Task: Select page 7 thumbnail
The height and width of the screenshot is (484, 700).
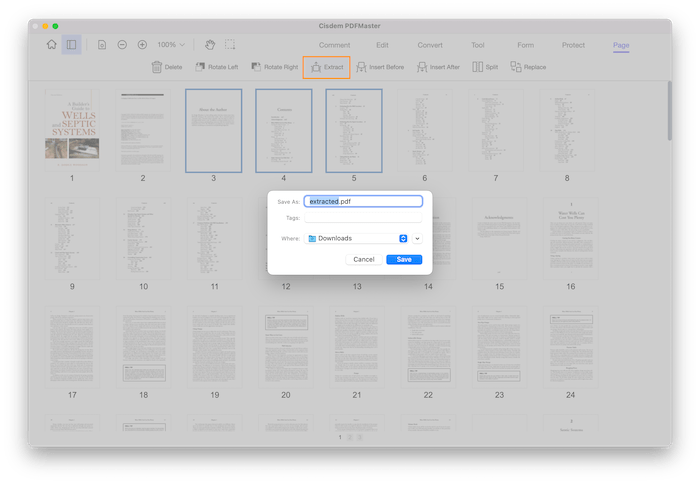Action: 496,130
